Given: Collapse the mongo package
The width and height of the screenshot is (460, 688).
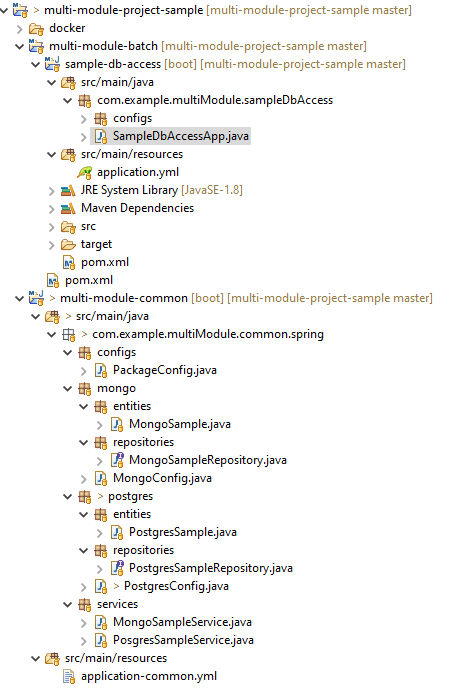Looking at the screenshot, I should [x=68, y=389].
